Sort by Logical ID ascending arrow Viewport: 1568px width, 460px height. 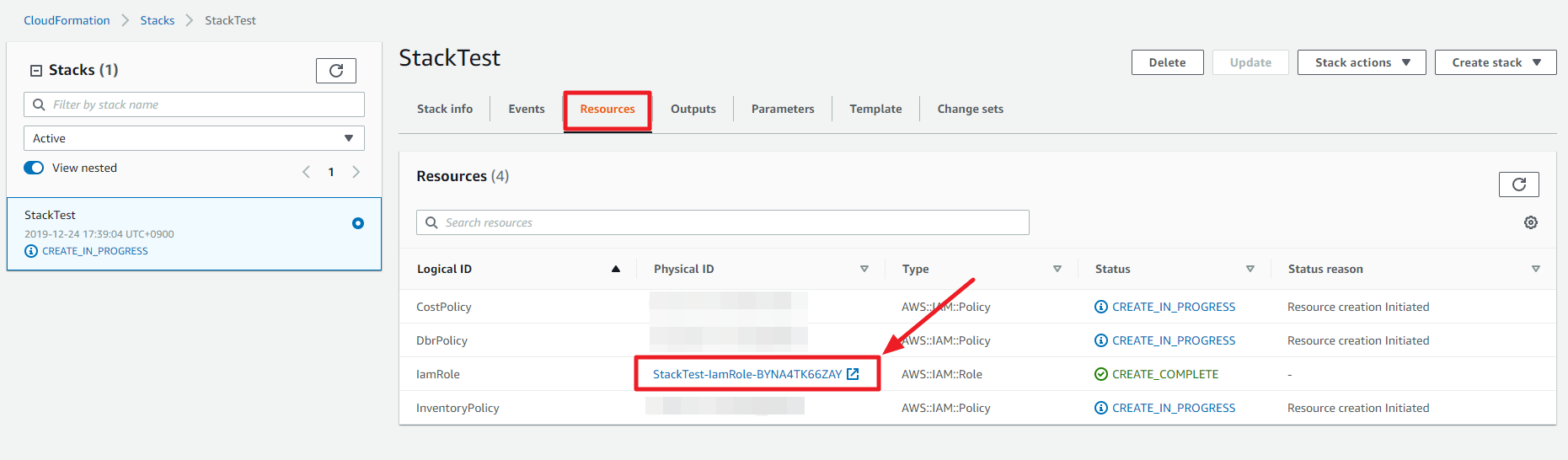[616, 269]
